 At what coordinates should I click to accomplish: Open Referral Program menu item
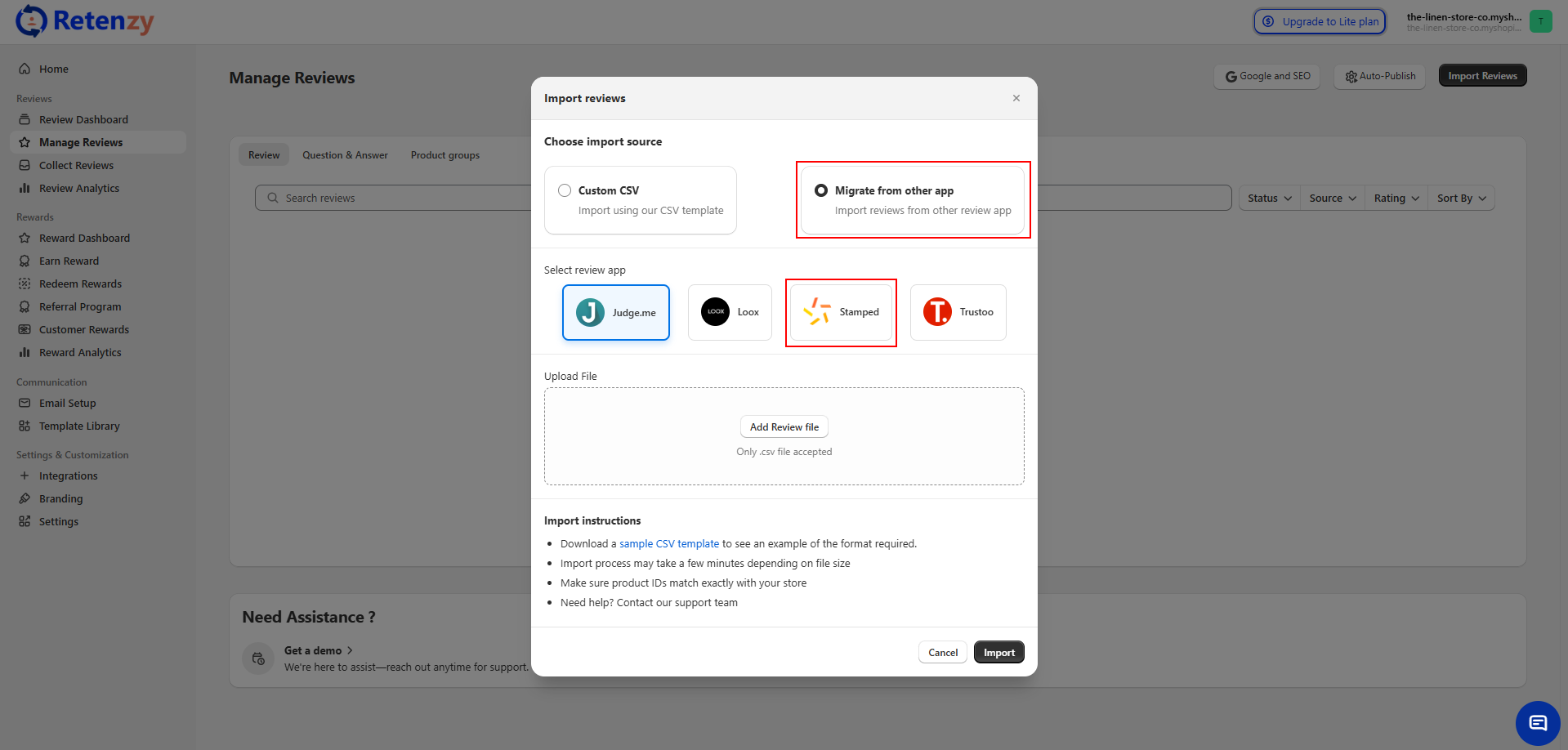point(98,306)
